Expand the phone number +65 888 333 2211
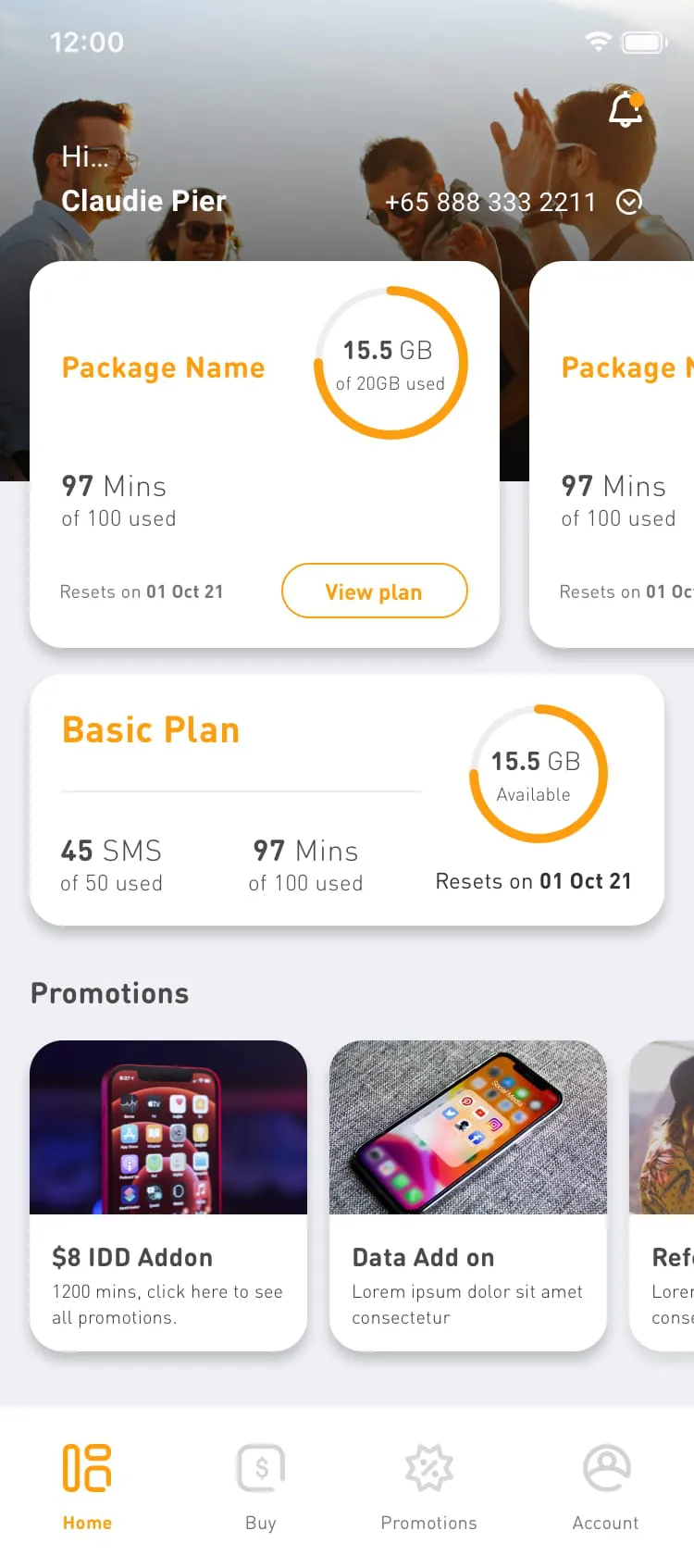 pos(490,202)
